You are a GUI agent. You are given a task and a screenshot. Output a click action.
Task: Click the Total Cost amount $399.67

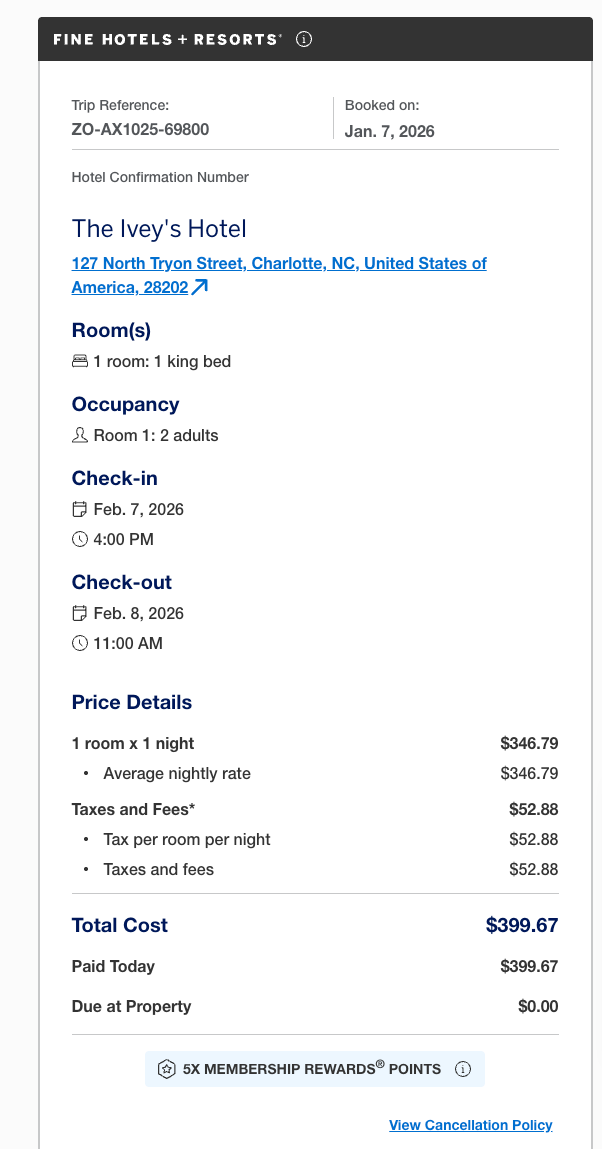pyautogui.click(x=521, y=926)
